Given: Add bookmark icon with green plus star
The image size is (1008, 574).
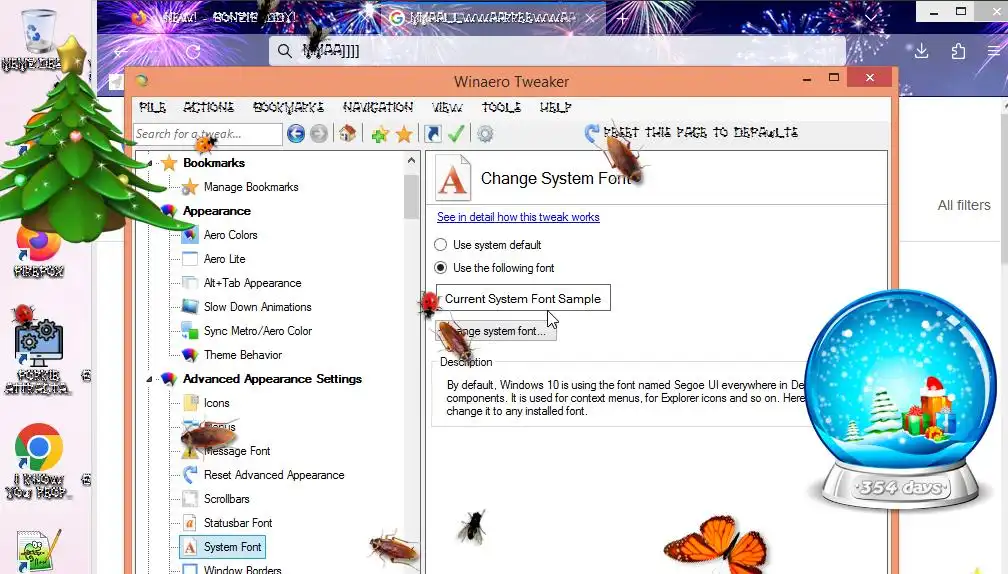Looking at the screenshot, I should pyautogui.click(x=380, y=134).
